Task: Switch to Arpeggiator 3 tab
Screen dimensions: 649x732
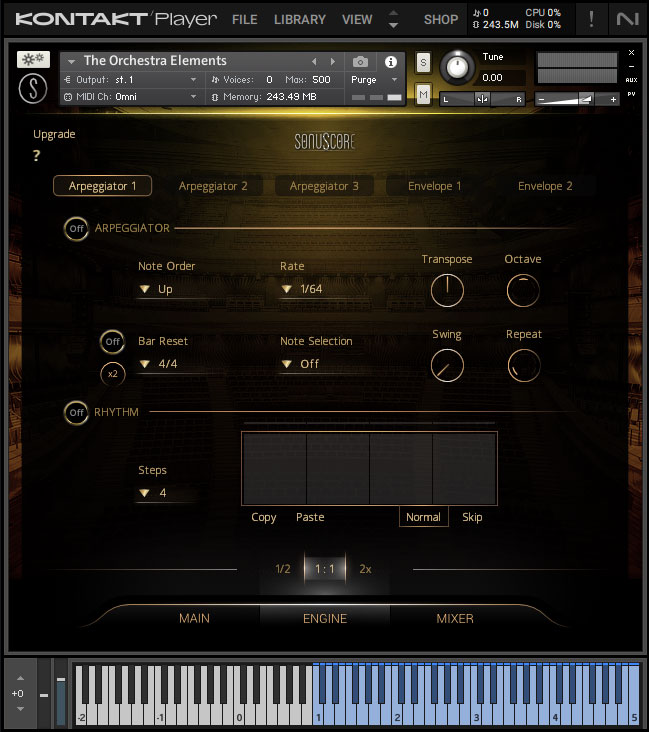Action: (x=324, y=186)
